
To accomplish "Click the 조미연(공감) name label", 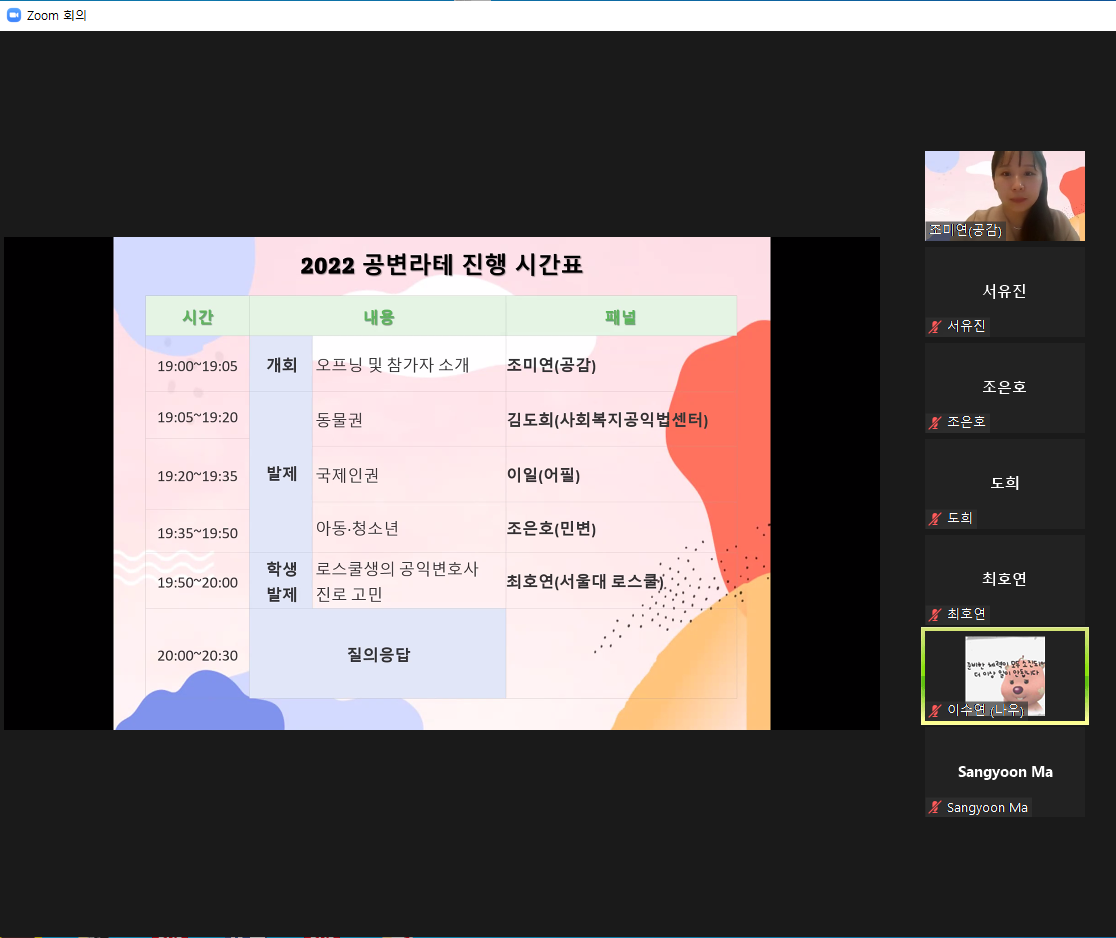I will pyautogui.click(x=964, y=230).
